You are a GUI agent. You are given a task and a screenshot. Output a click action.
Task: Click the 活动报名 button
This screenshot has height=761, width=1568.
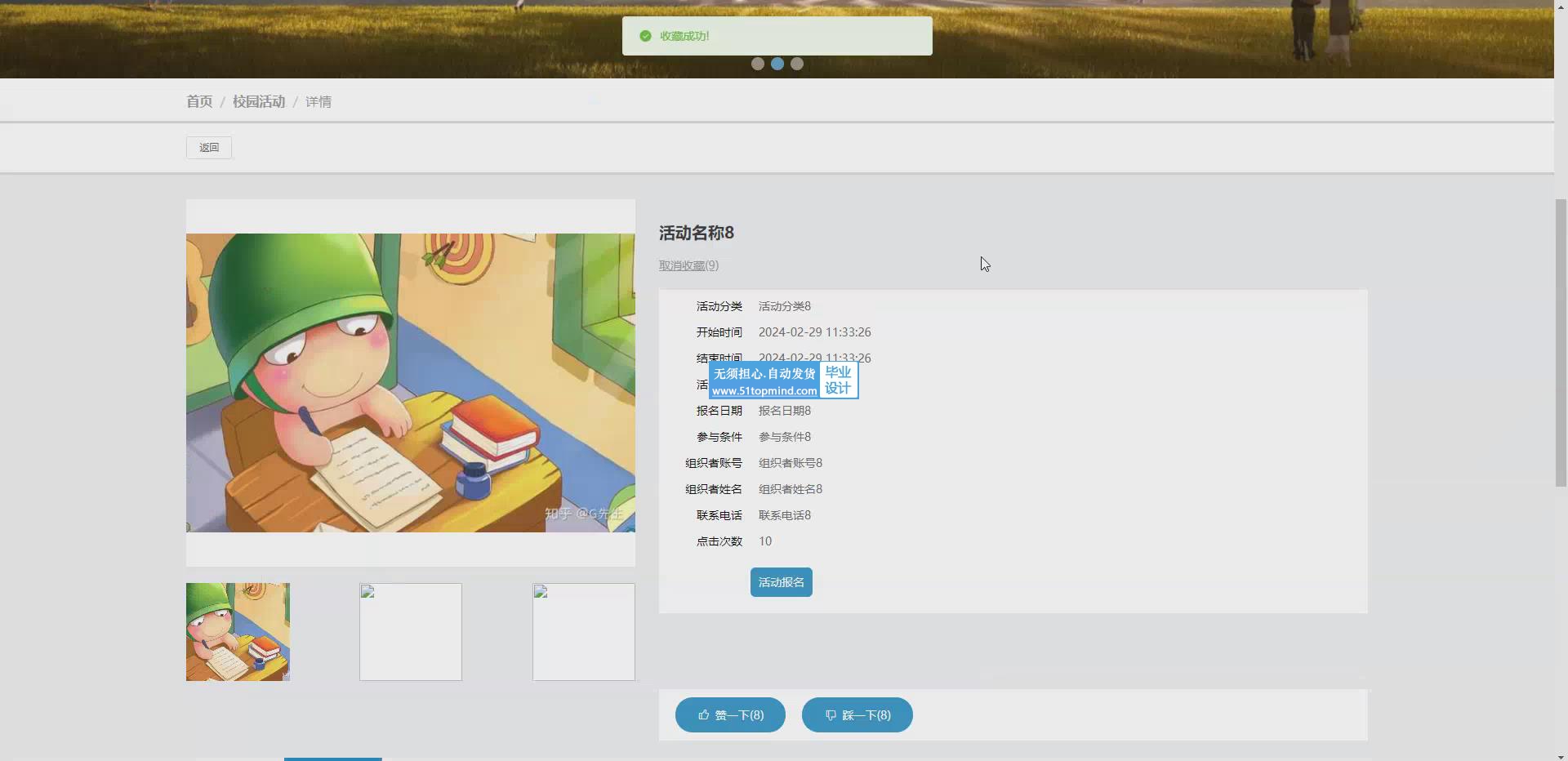tap(782, 582)
